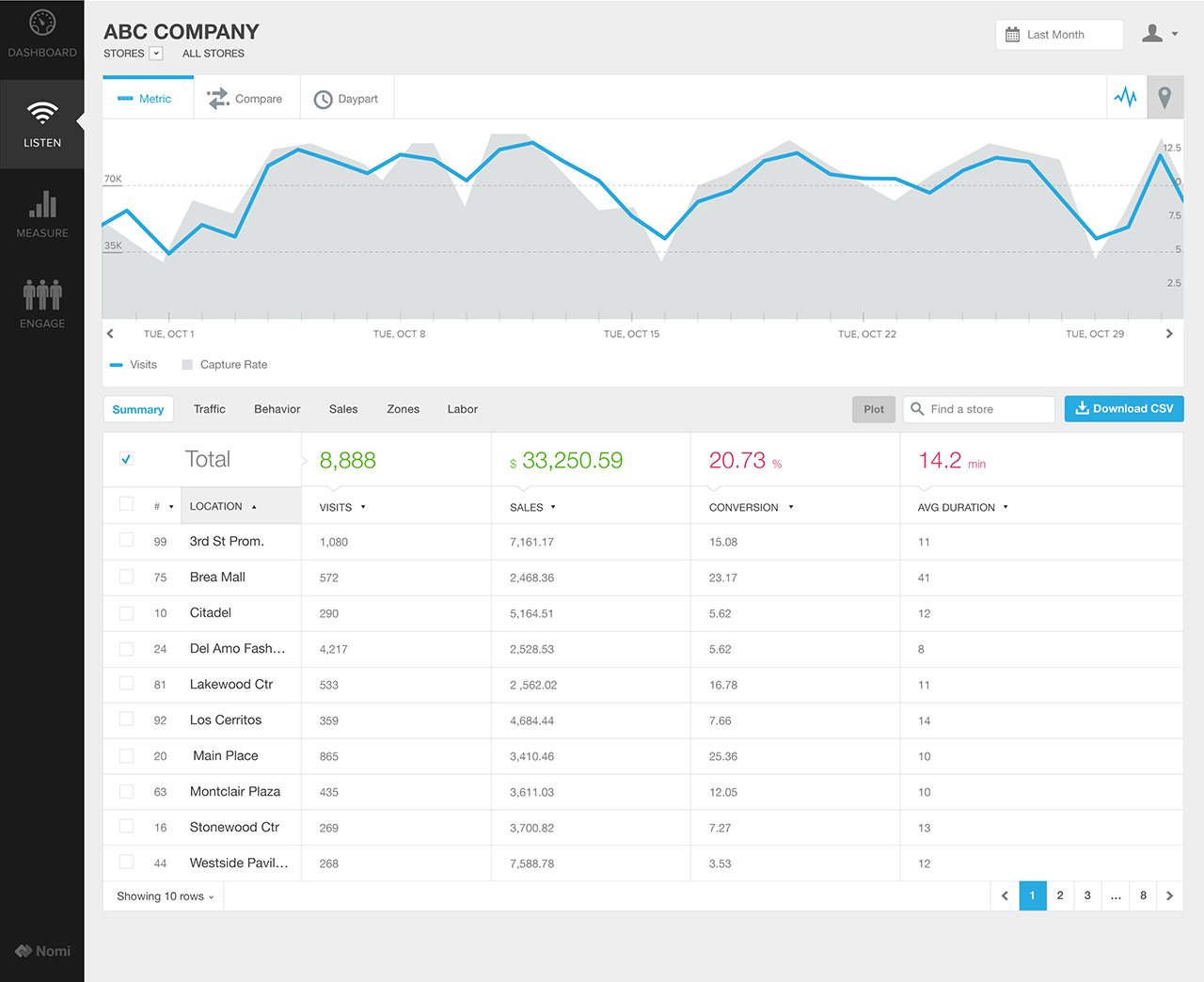
Task: Open the Last Month date range selector
Action: point(1059,35)
